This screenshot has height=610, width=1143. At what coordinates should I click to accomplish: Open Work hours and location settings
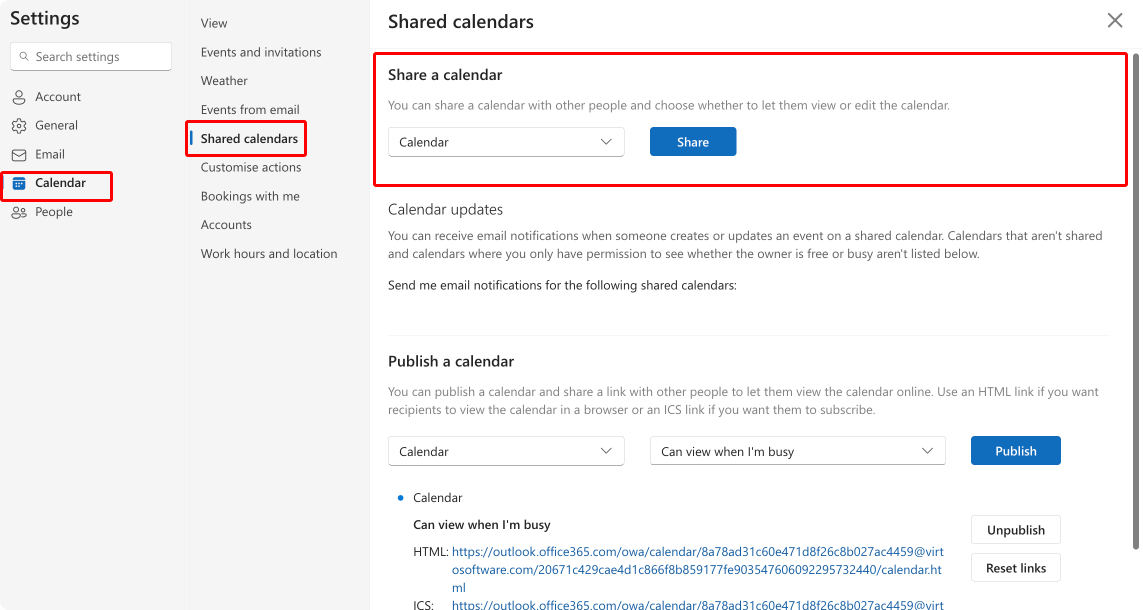pos(269,254)
